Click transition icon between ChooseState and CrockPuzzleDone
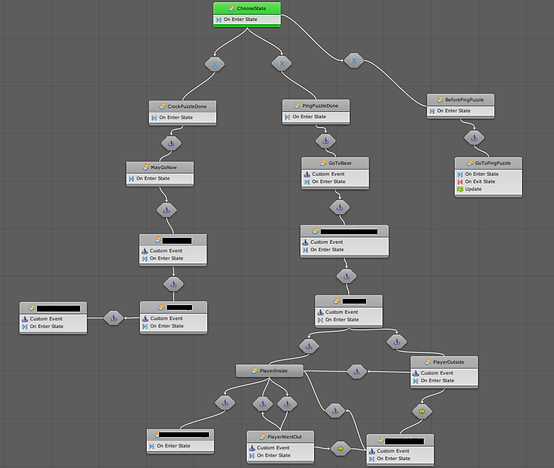This screenshot has height=468, width=554. click(214, 64)
